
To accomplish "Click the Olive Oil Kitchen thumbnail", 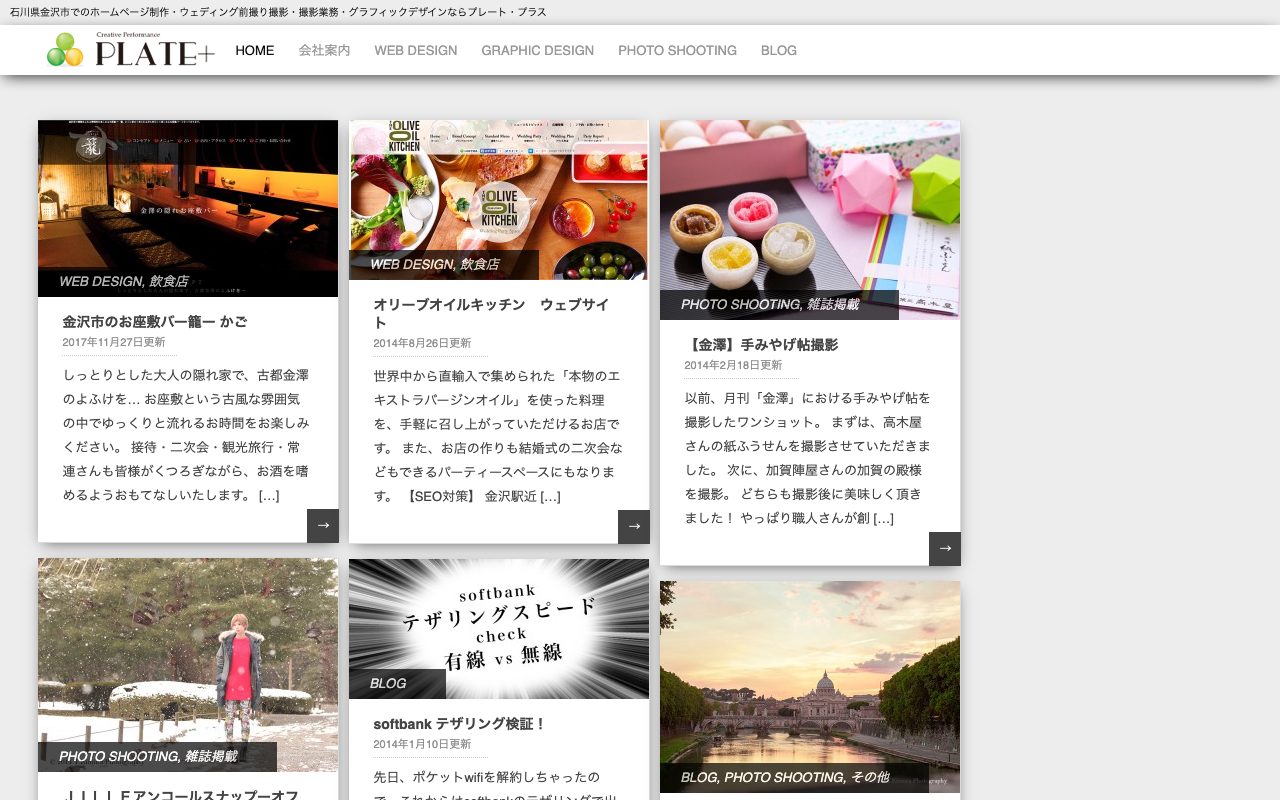I will 499,200.
